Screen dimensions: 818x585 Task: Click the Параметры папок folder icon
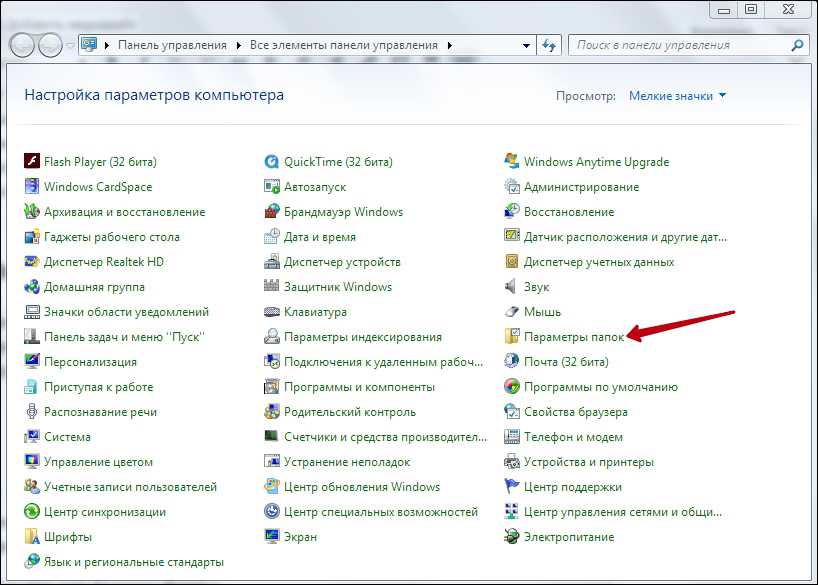(512, 337)
